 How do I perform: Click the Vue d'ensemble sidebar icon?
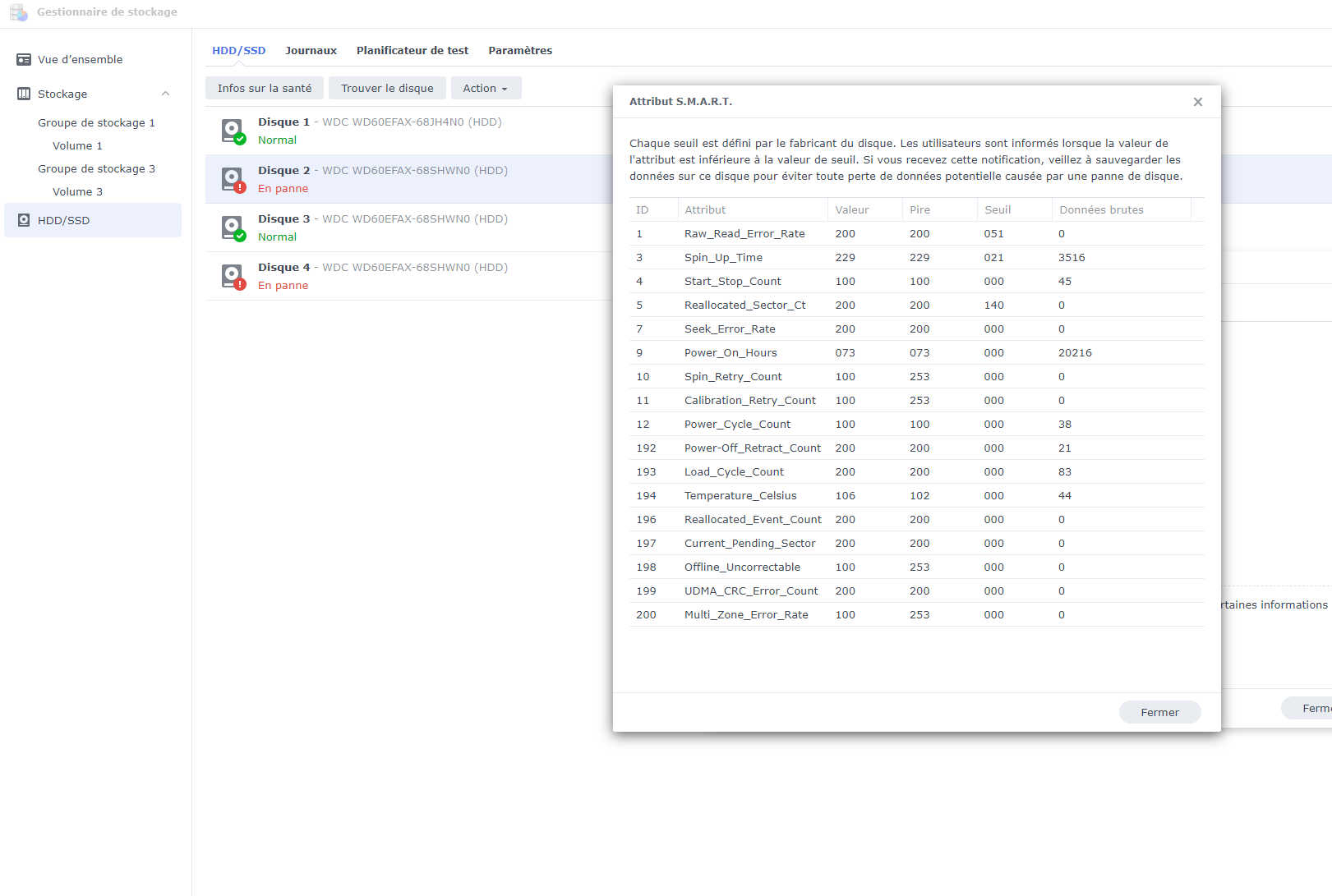pos(24,60)
